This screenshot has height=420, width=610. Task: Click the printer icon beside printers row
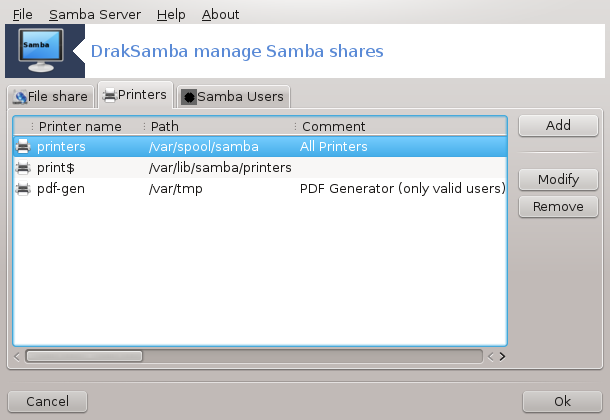coord(23,147)
